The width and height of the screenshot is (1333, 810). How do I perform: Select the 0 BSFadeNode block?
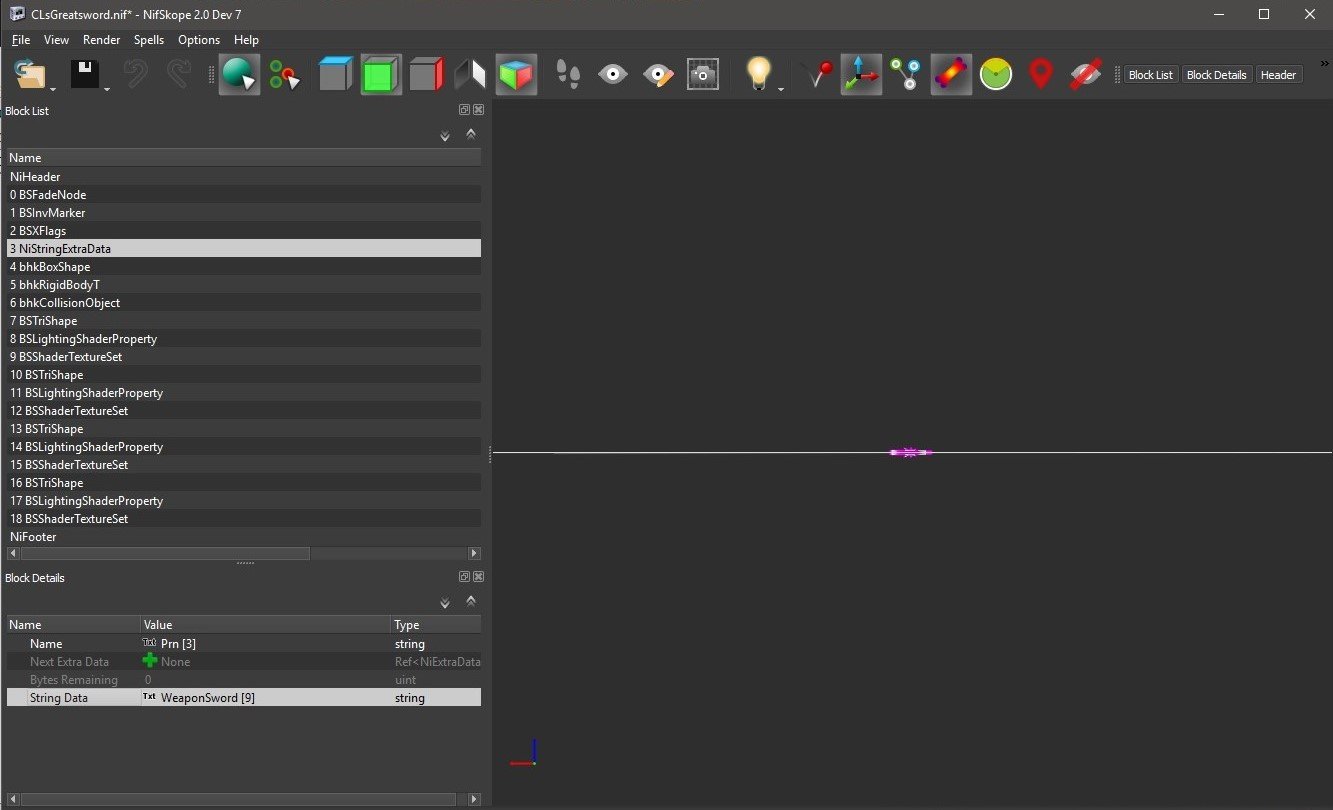[x=243, y=195]
